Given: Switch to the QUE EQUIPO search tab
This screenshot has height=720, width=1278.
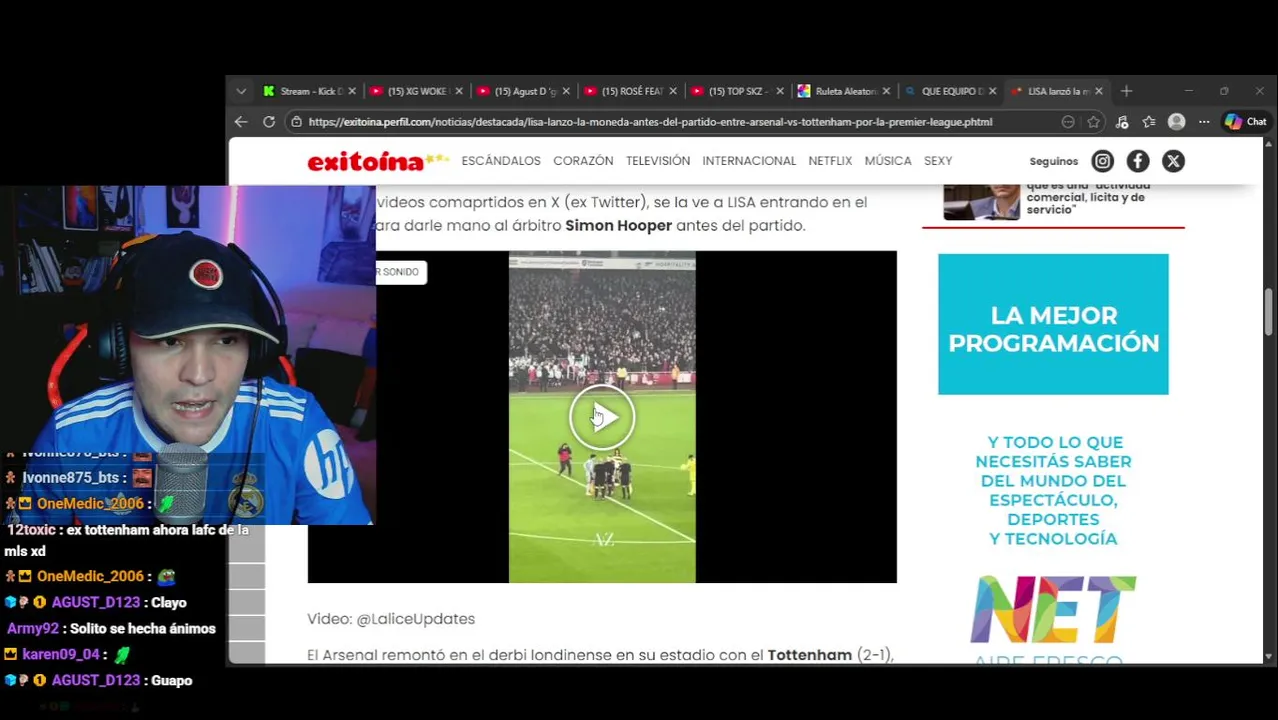Looking at the screenshot, I should tap(944, 91).
